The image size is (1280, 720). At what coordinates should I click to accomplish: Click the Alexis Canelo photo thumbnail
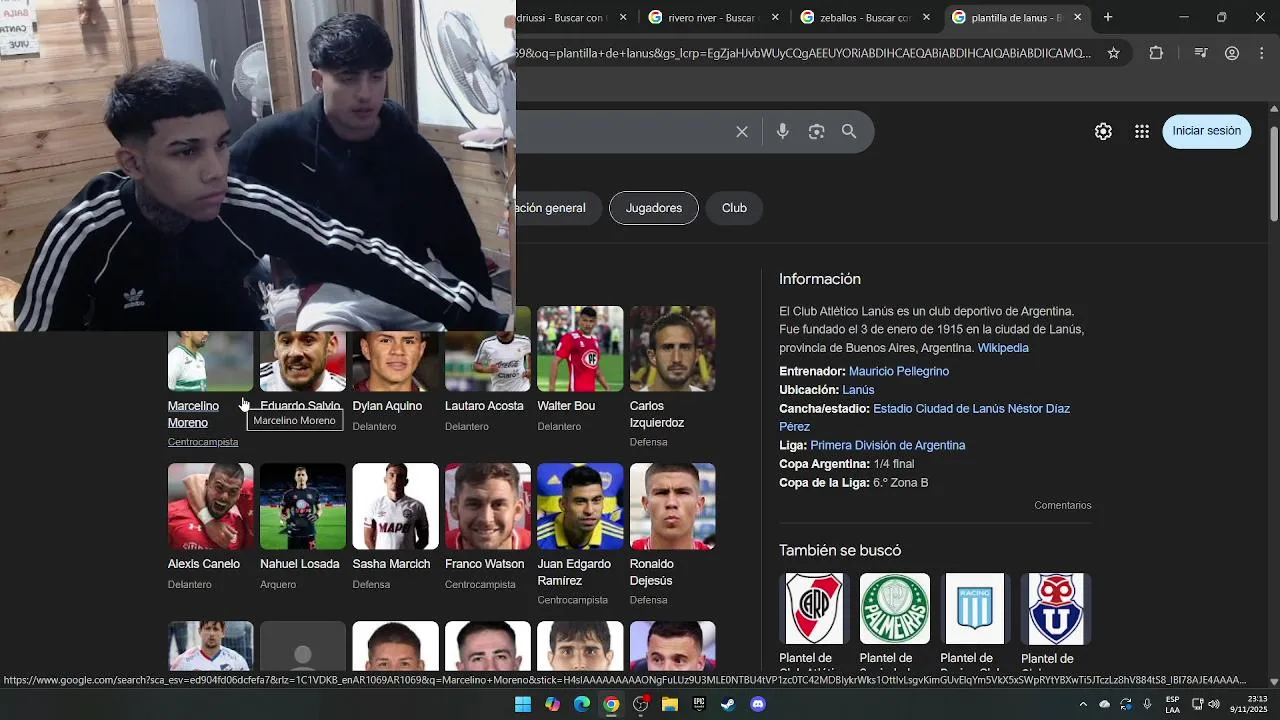click(211, 506)
